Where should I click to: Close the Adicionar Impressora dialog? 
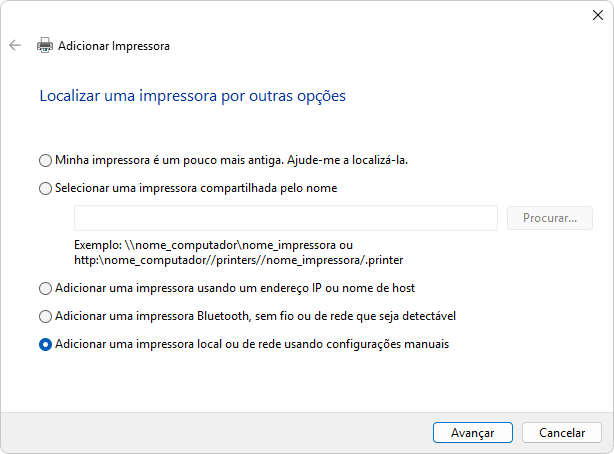pyautogui.click(x=598, y=15)
